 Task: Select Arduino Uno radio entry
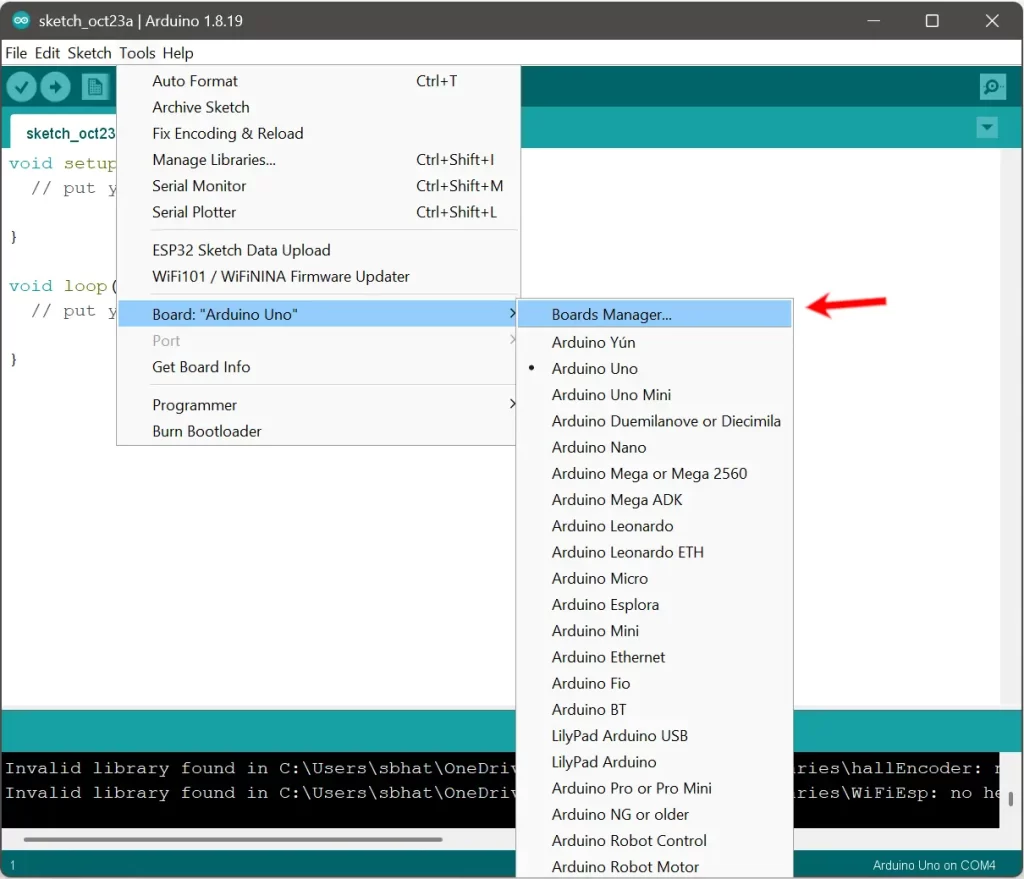tap(594, 368)
